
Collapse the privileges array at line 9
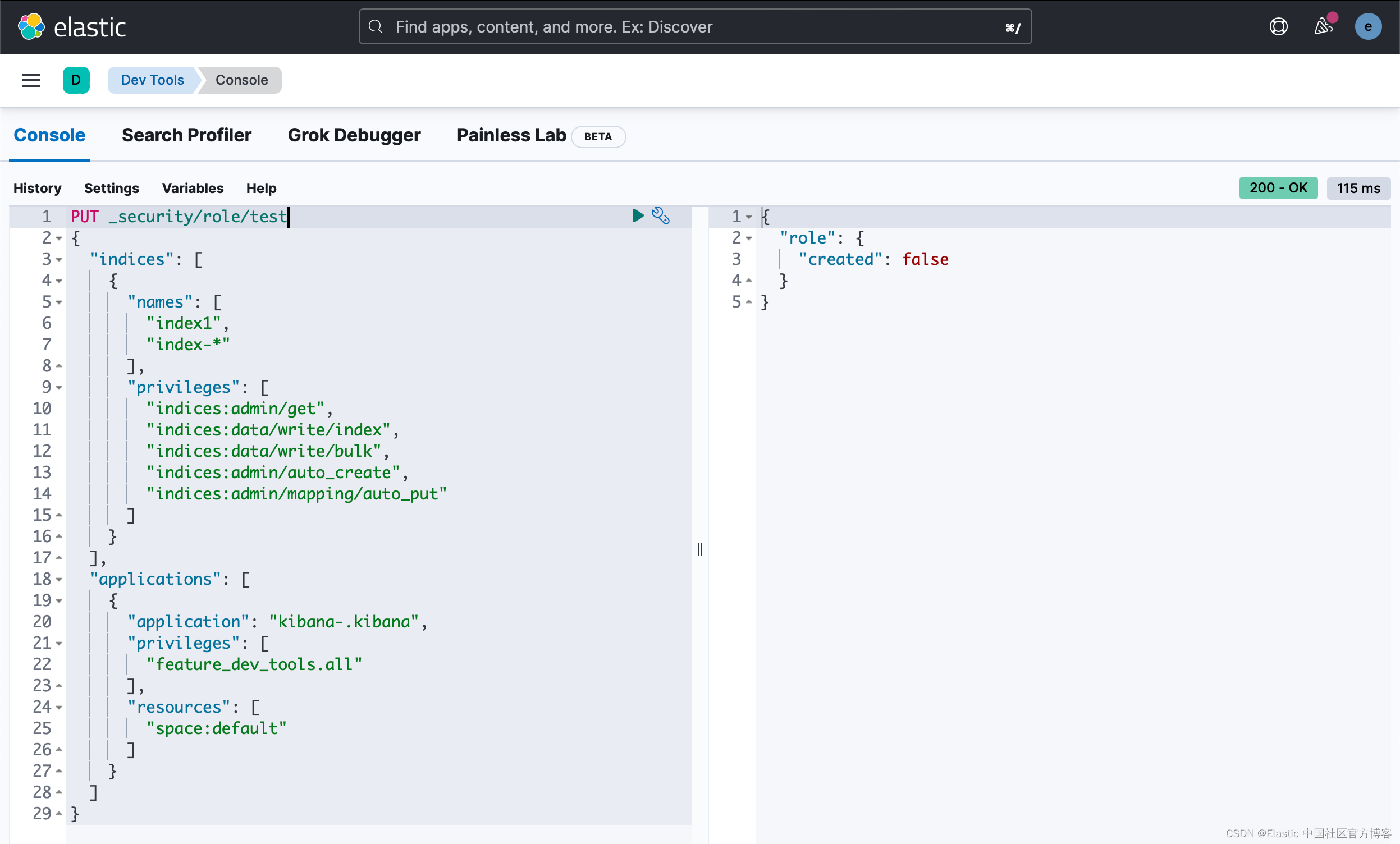tap(59, 387)
